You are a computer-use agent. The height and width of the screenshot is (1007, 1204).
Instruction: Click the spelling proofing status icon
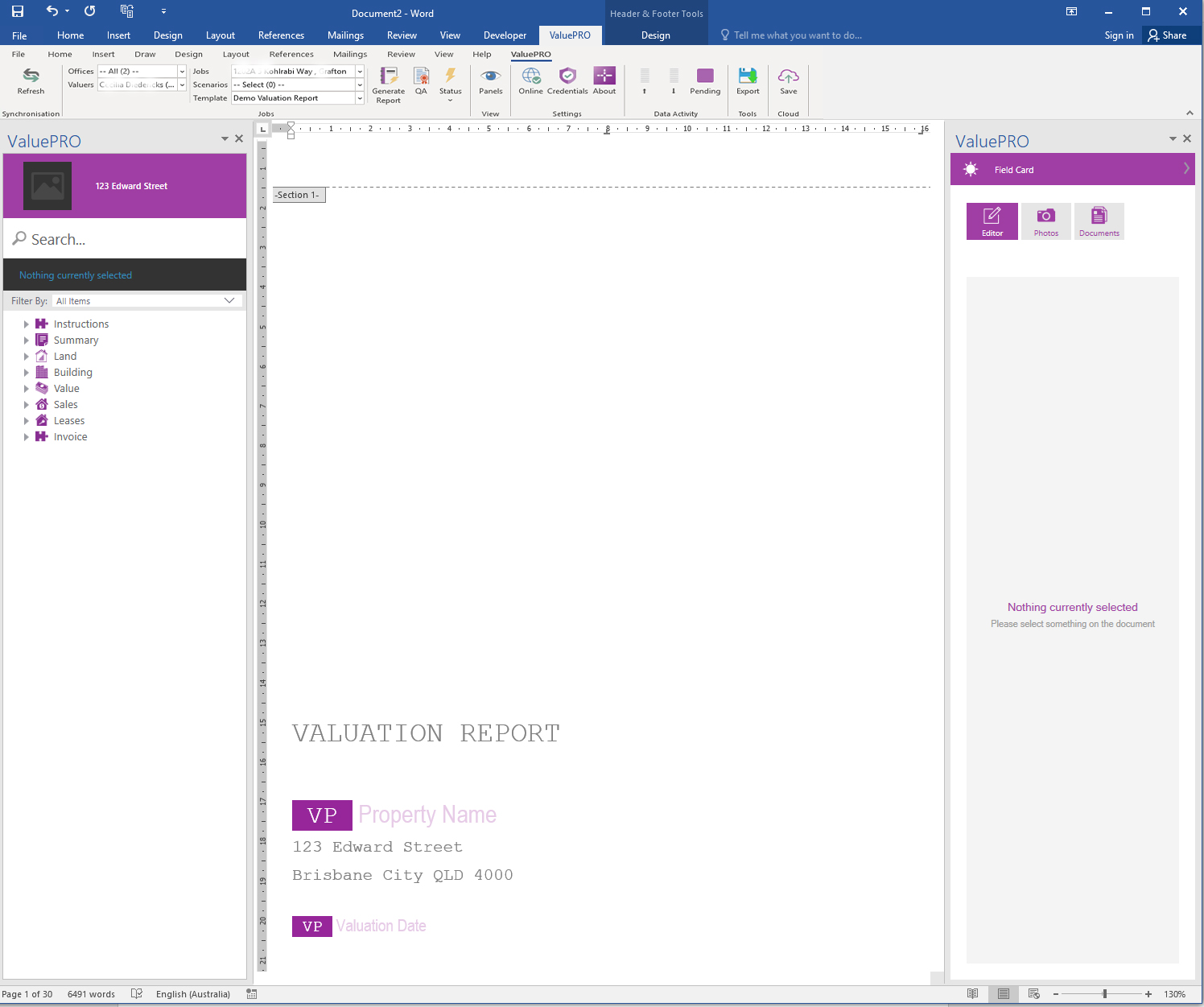coord(137,994)
